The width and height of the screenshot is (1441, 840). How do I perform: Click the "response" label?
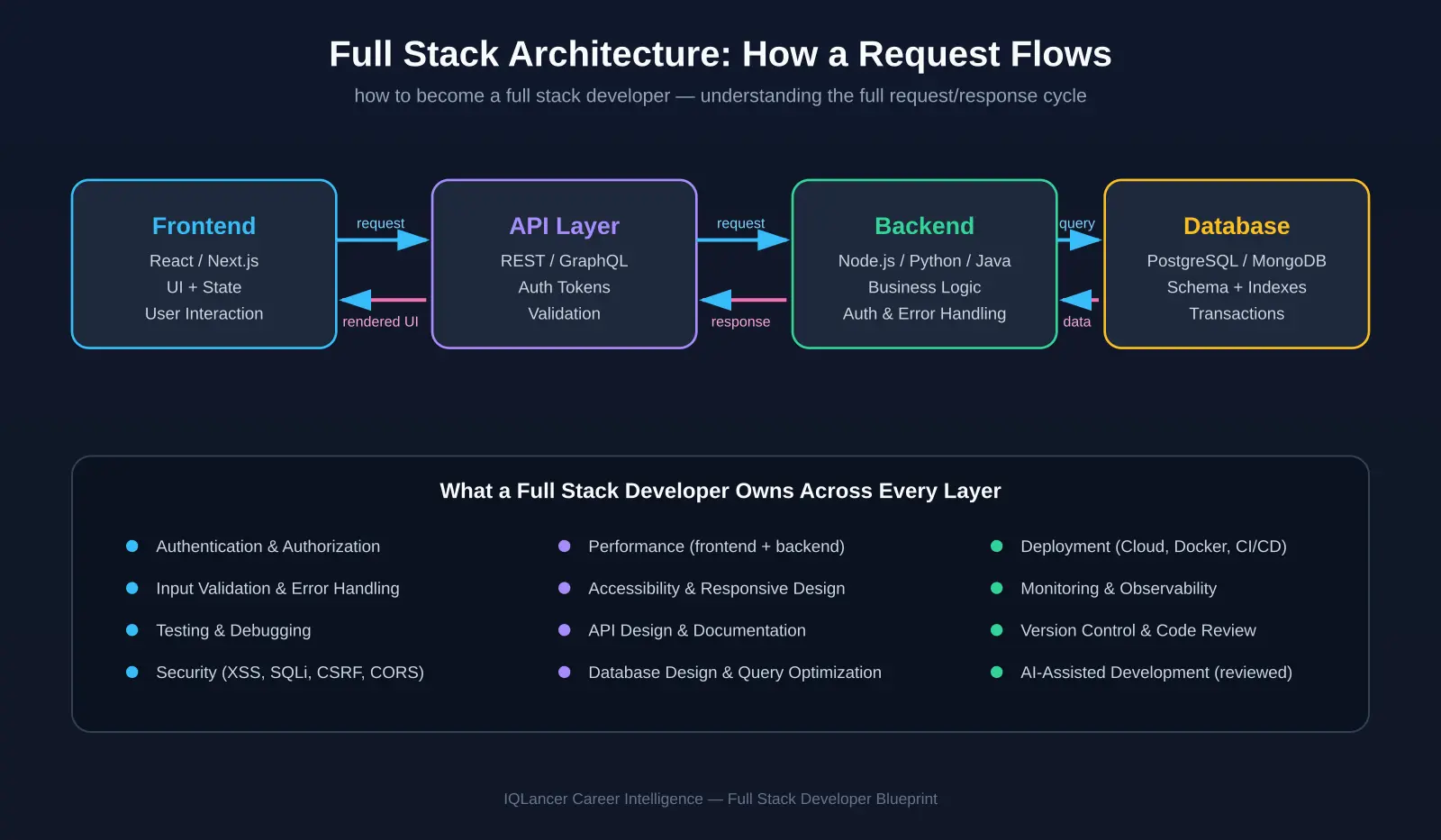[x=740, y=321]
